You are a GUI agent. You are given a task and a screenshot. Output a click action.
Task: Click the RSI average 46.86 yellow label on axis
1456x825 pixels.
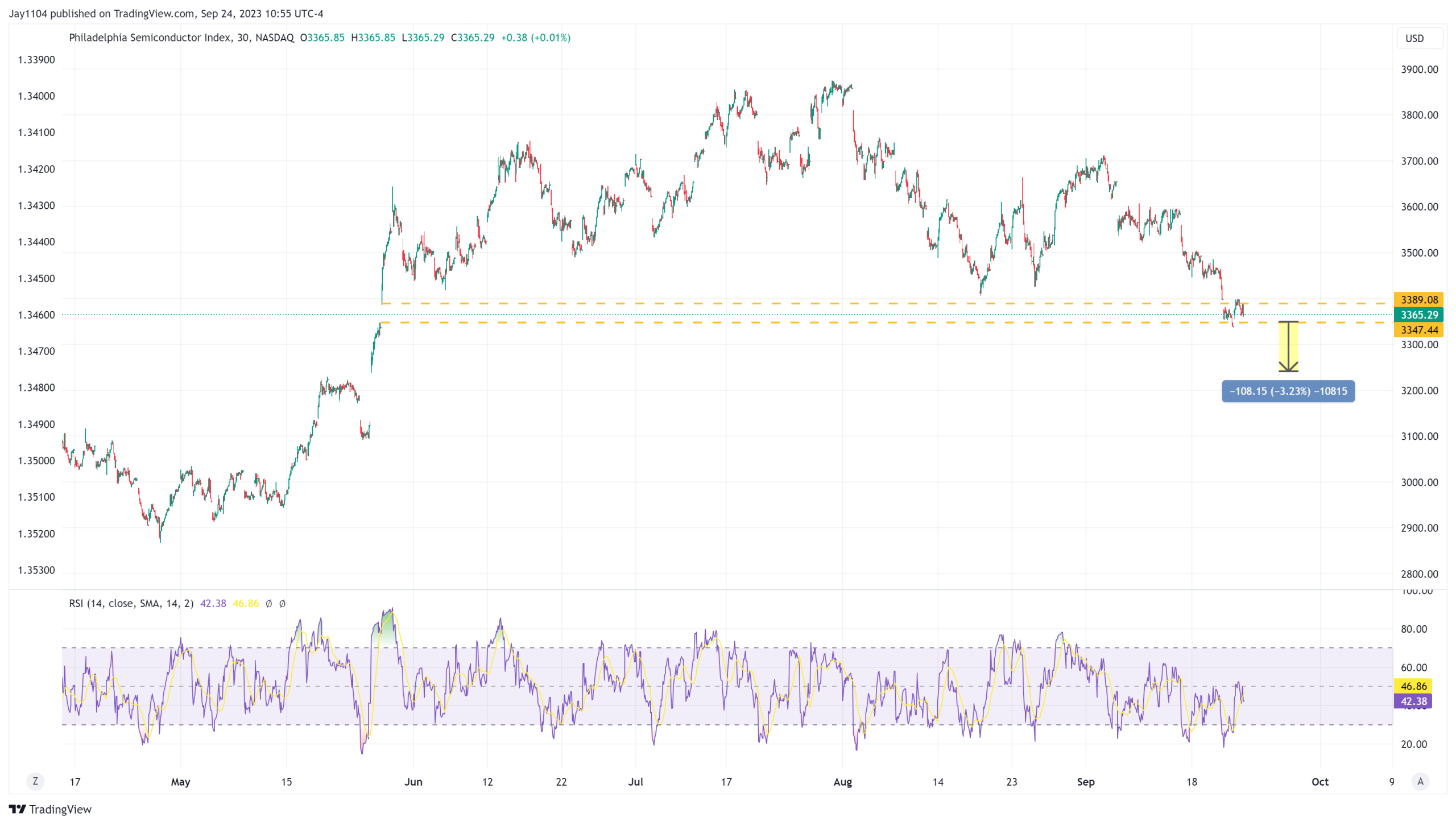pyautogui.click(x=1413, y=686)
